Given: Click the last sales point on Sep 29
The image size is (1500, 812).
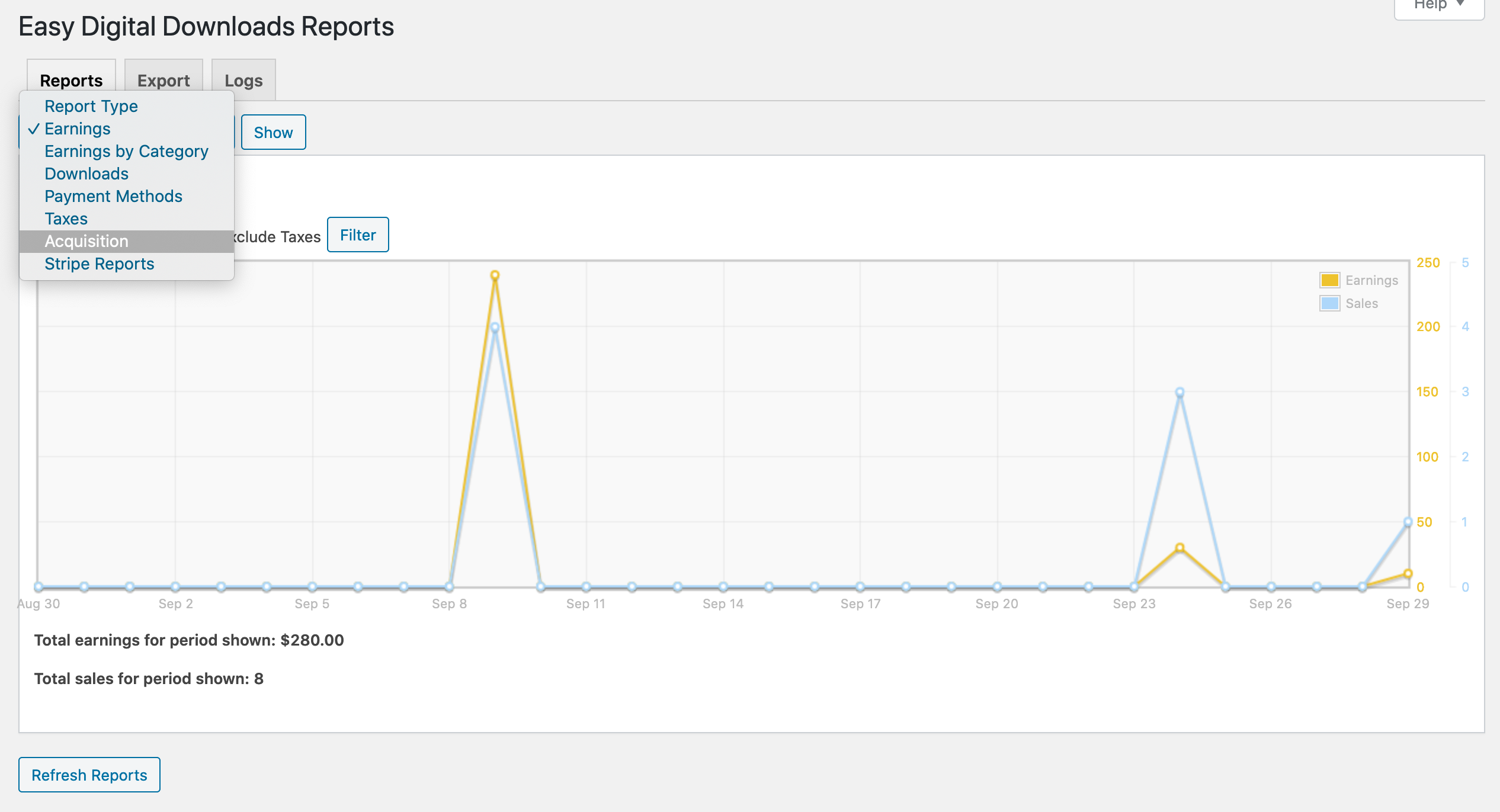Looking at the screenshot, I should (1408, 522).
